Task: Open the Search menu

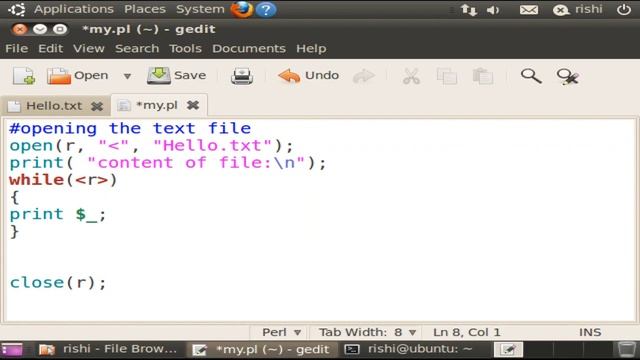Action: (137, 49)
